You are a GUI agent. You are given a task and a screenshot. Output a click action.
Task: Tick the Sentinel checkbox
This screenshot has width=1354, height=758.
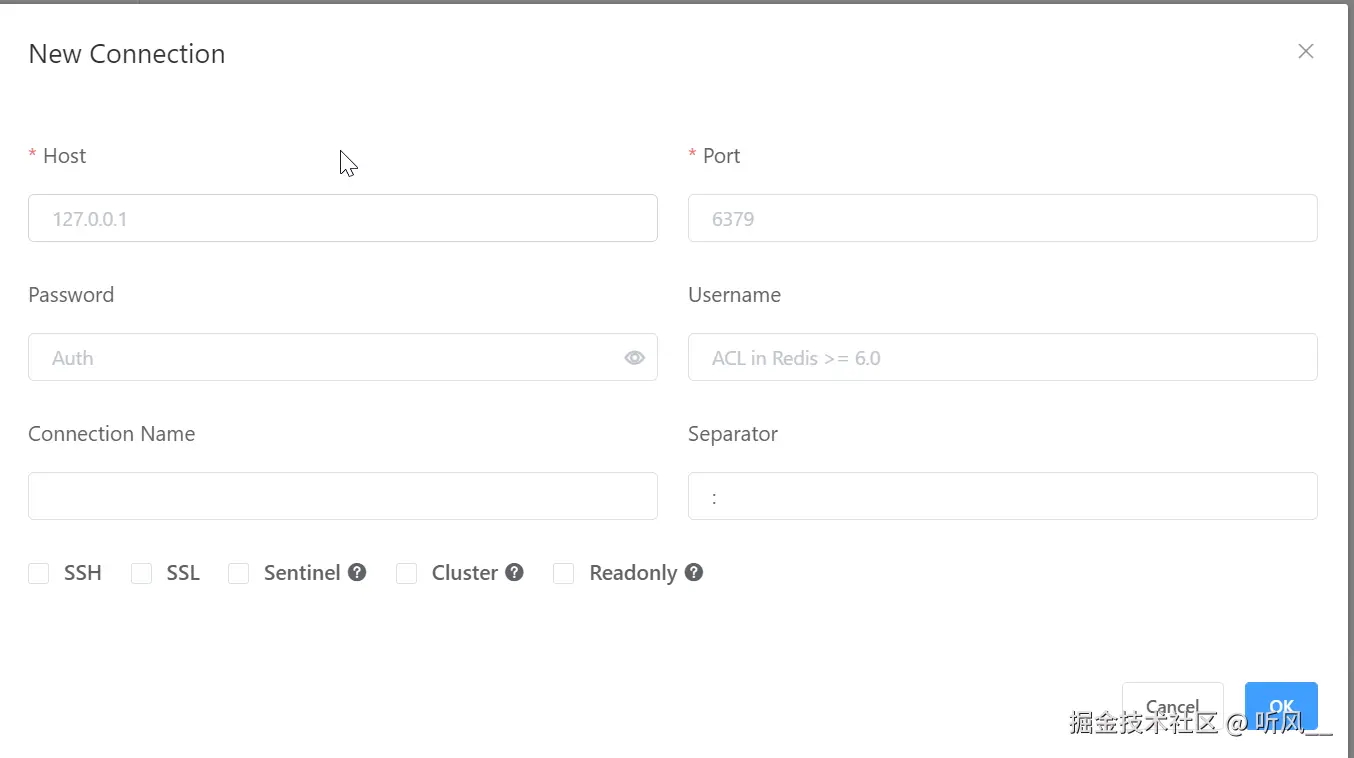239,574
